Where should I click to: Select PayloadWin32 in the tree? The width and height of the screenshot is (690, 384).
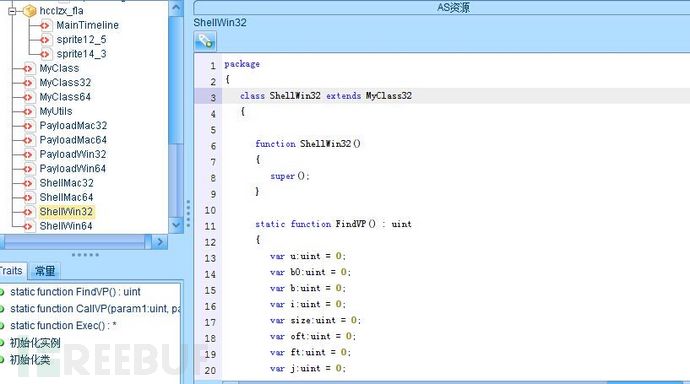(73, 154)
